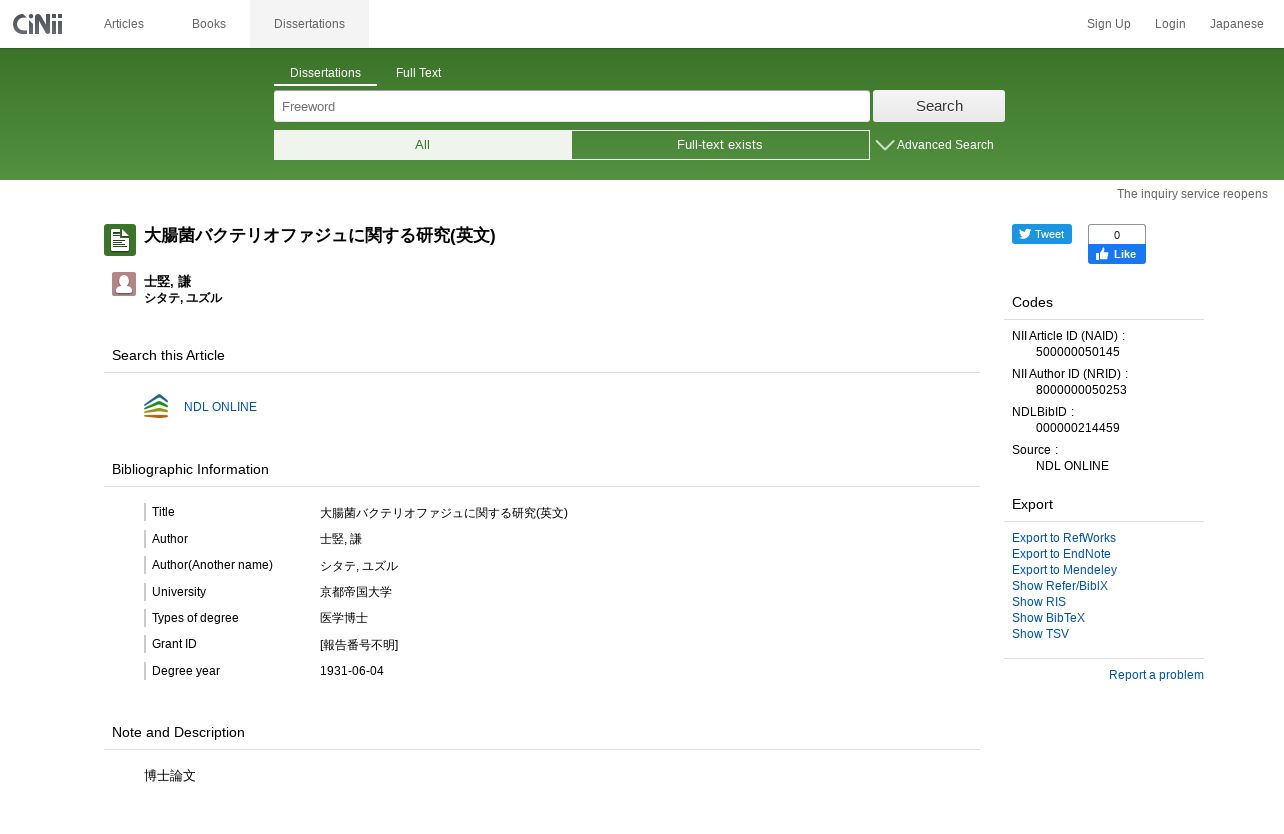
Task: Click the NDL ONLINE logo icon
Action: pos(156,406)
